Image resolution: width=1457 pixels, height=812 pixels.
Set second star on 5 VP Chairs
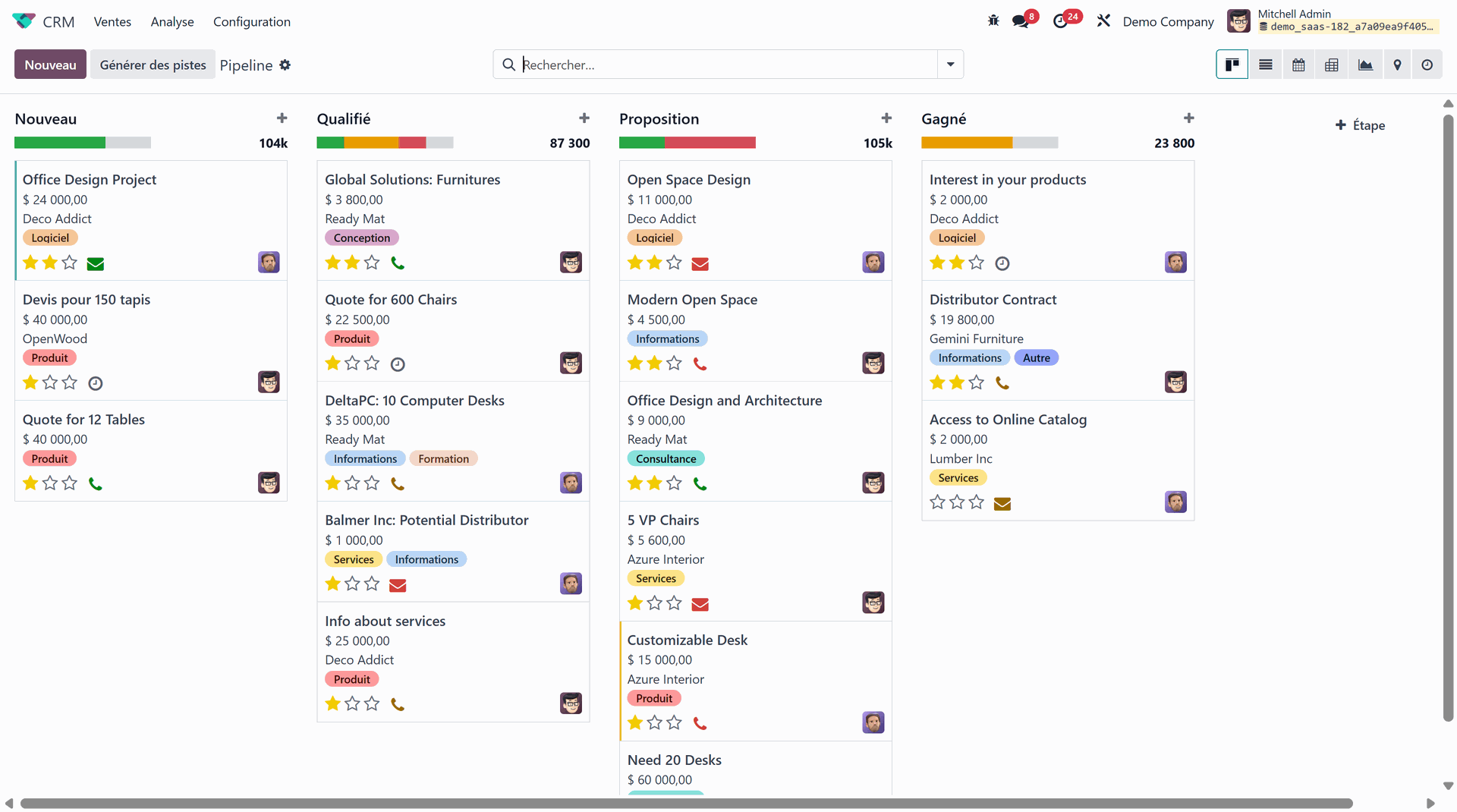[655, 603]
